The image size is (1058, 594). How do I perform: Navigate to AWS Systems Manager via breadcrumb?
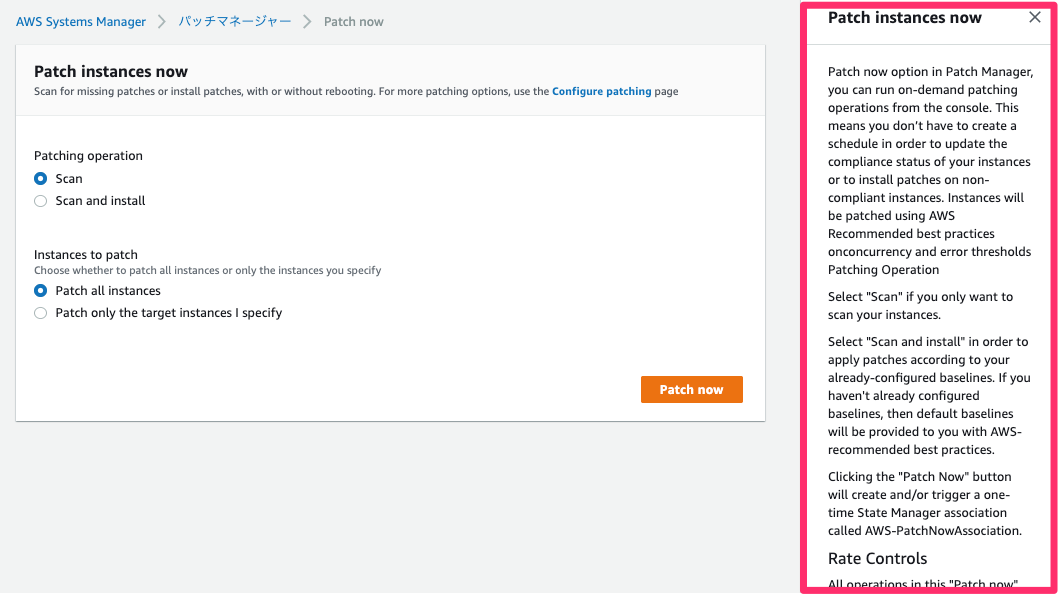tap(80, 20)
